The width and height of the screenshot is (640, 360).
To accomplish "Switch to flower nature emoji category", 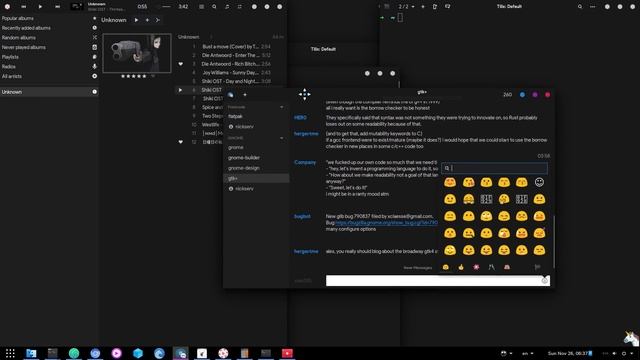I will point(476,267).
